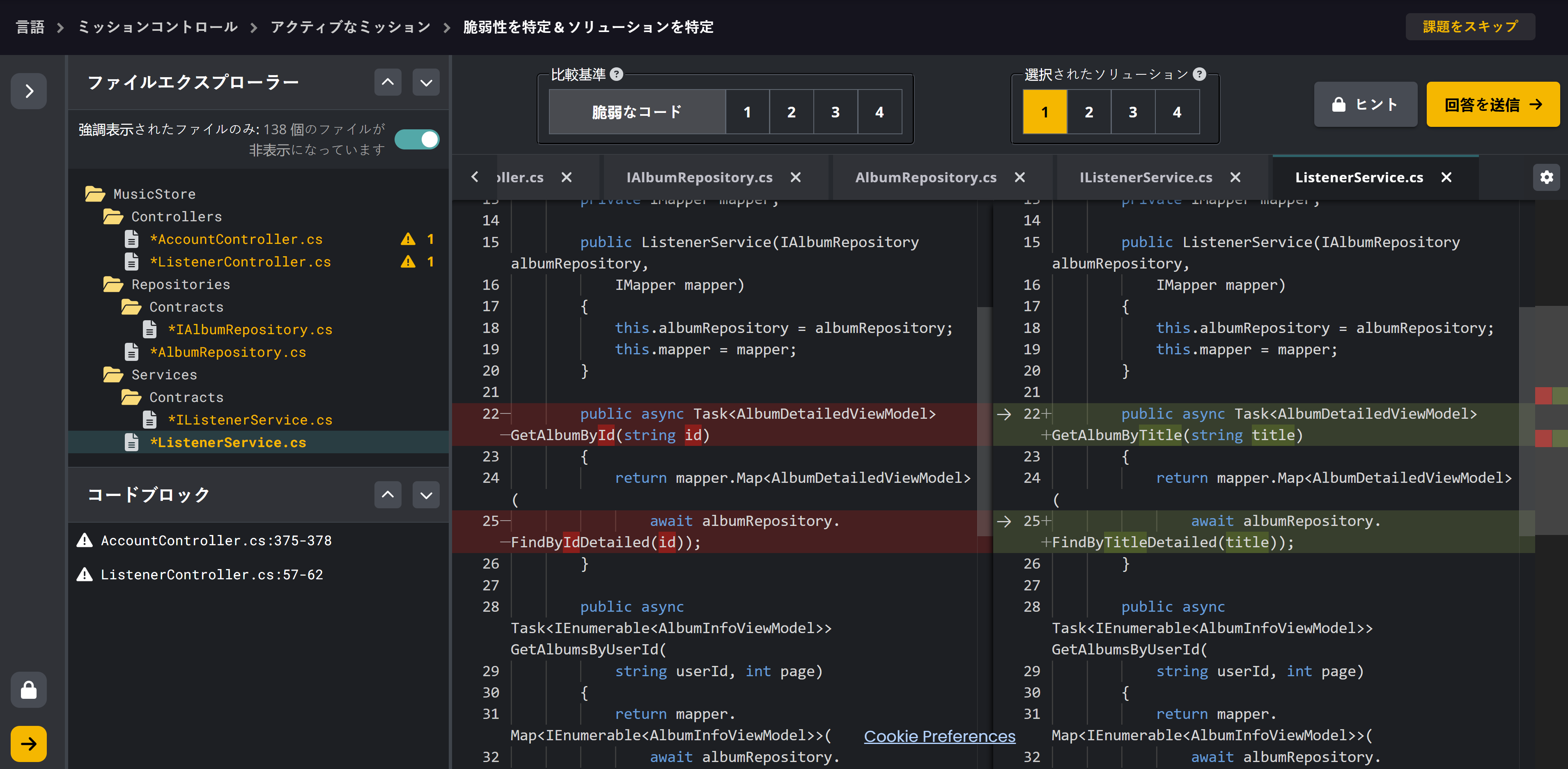
Task: Close the IListenerService.cs tab
Action: 1235,177
